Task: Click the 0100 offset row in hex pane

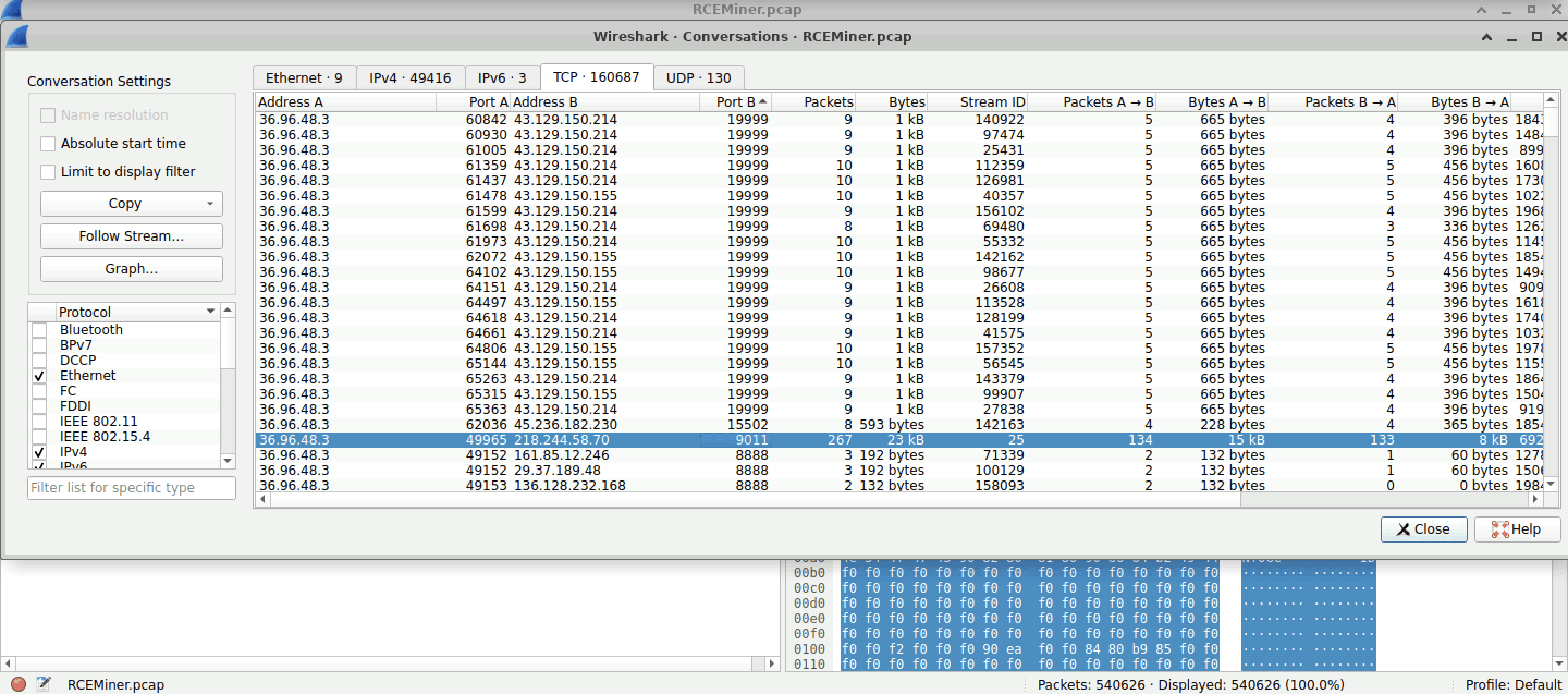Action: 809,648
